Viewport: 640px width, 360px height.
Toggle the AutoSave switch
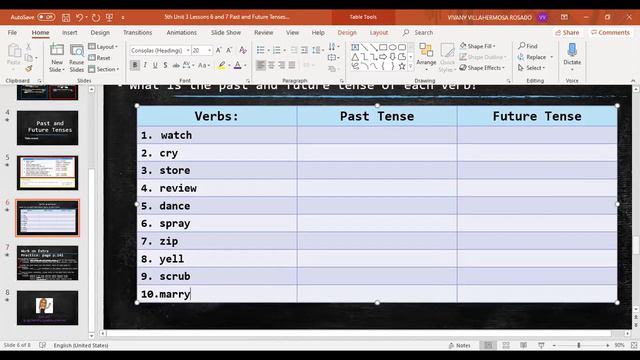pos(46,17)
